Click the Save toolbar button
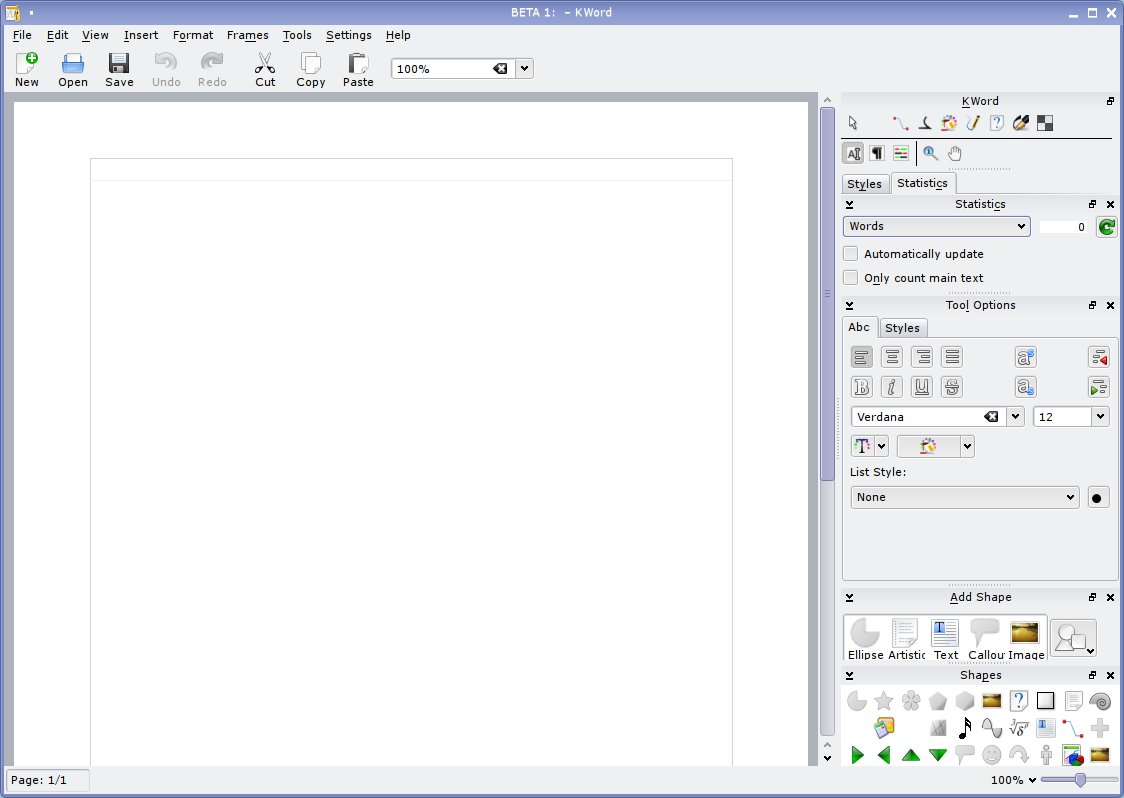The height and width of the screenshot is (798, 1124). 119,70
